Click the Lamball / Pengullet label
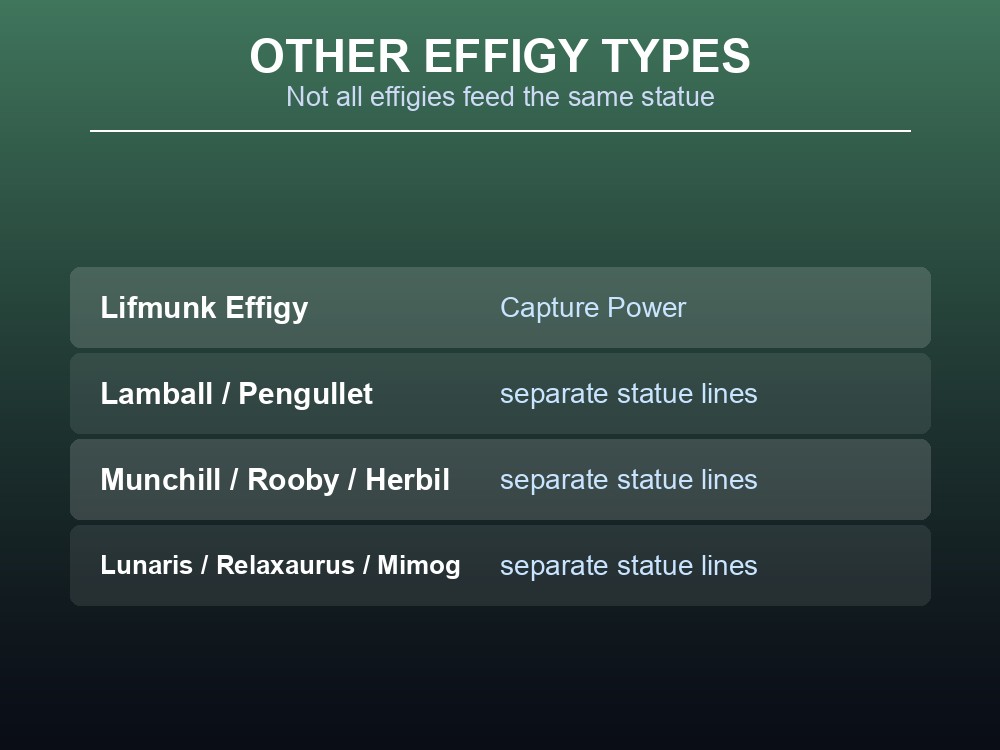The image size is (1000, 750). pos(237,394)
